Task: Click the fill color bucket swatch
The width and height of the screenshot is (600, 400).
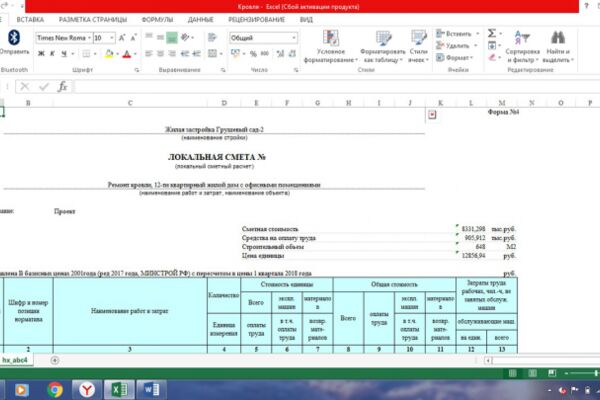Action: tap(109, 54)
